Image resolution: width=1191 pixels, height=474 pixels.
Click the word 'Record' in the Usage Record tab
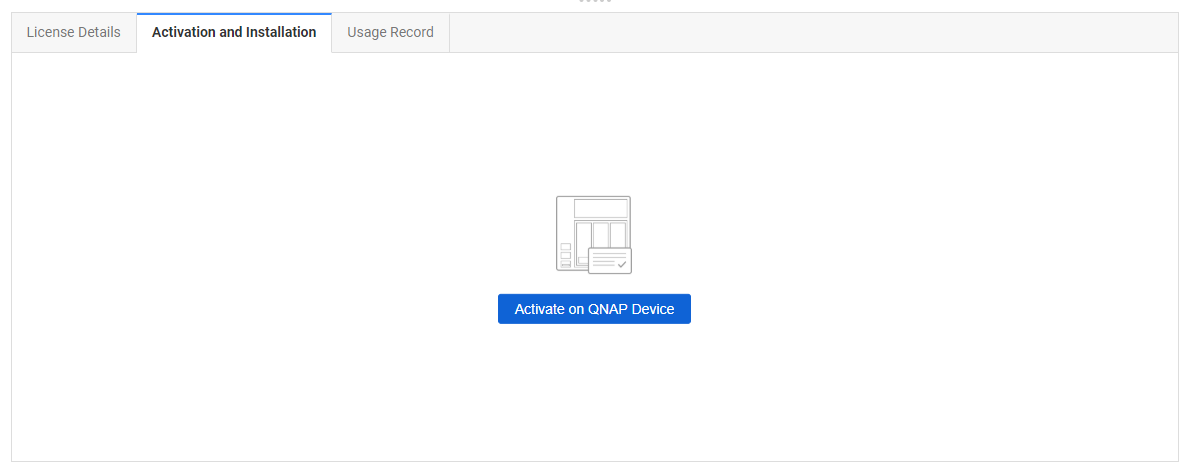point(411,32)
